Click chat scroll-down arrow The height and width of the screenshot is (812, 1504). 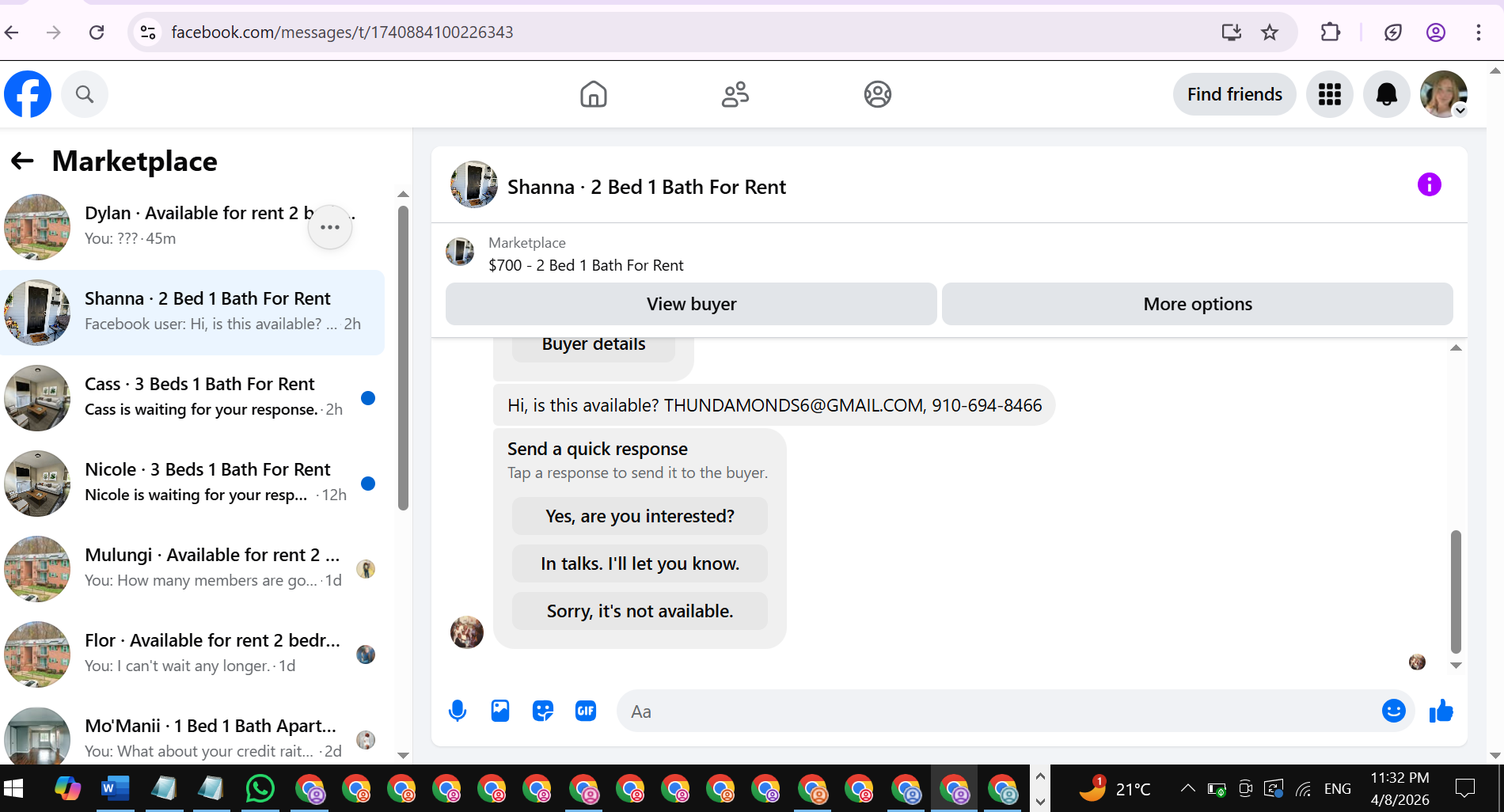pos(1456,666)
